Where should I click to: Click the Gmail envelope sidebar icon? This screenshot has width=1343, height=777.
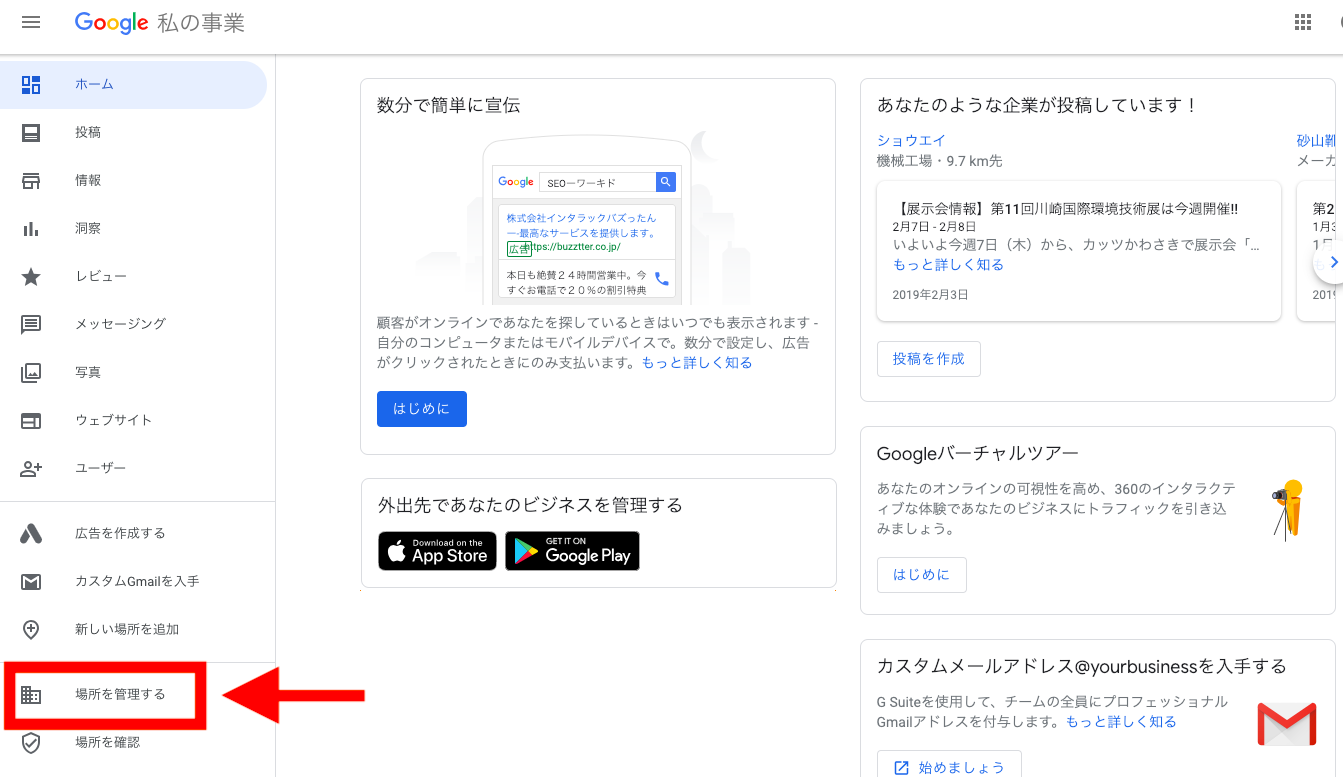coord(31,582)
